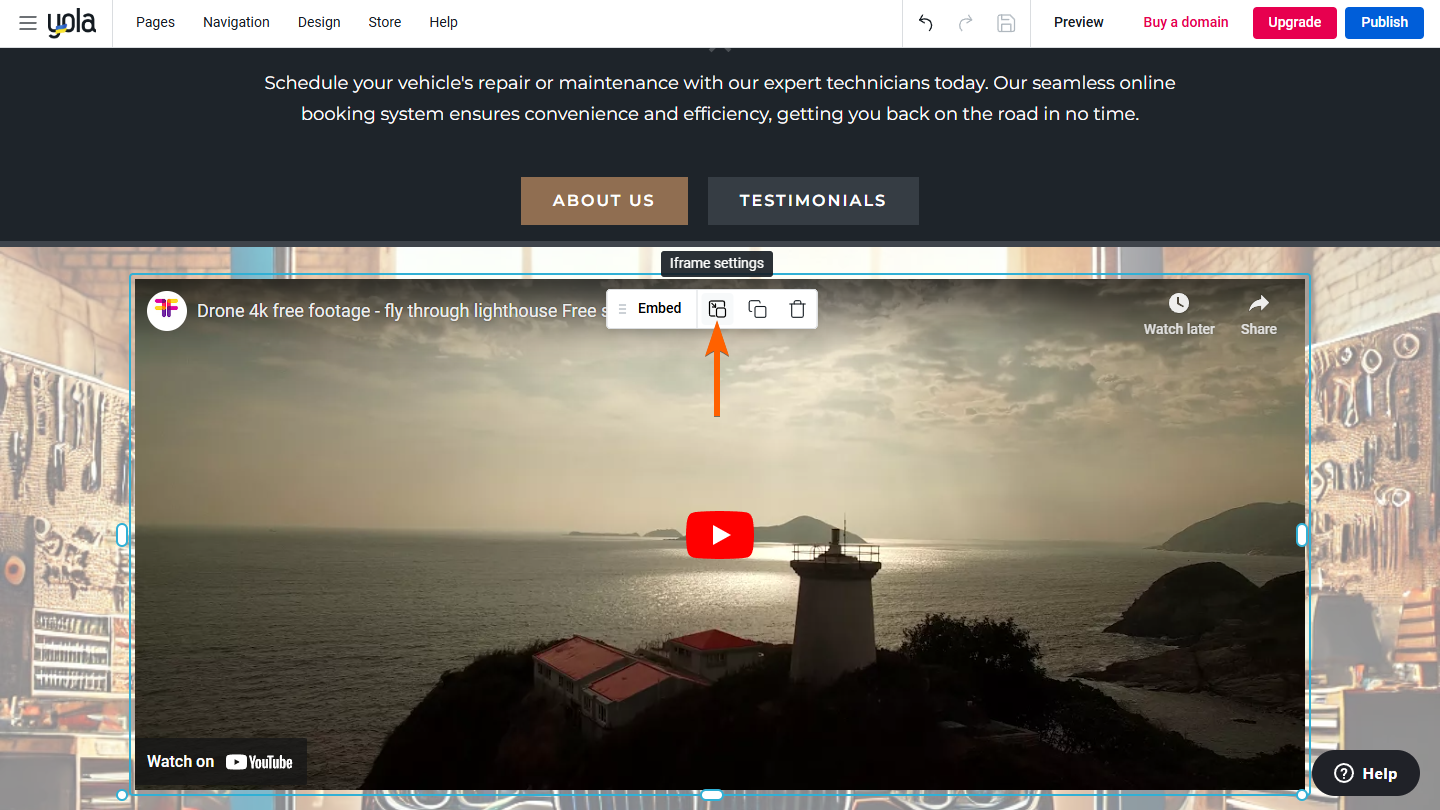
Task: Undo the last change
Action: point(925,22)
